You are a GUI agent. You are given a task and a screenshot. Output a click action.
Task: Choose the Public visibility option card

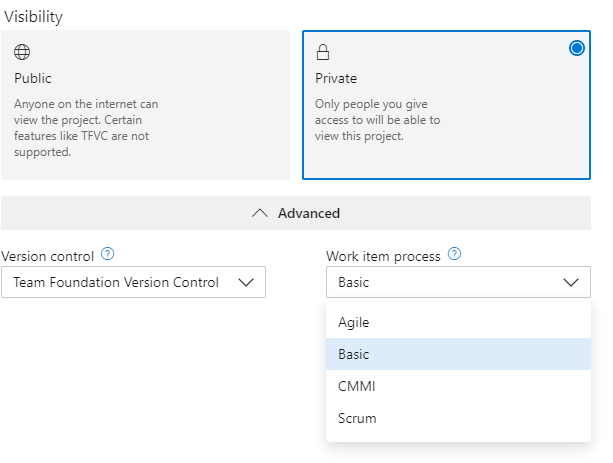click(145, 104)
